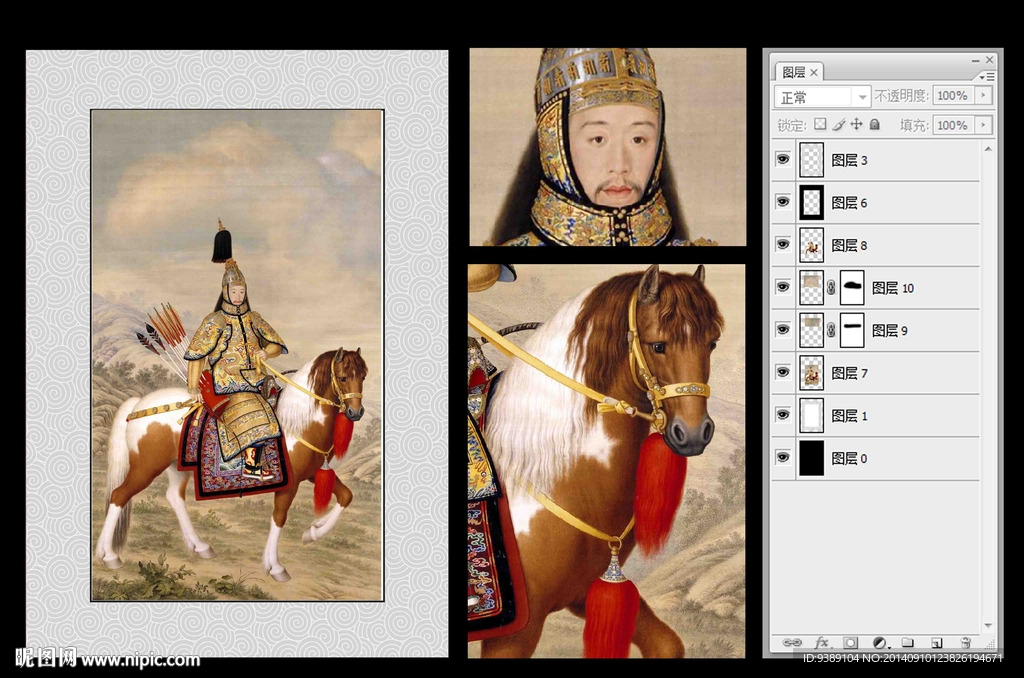Add a layer mask
1024x678 pixels.
(x=850, y=643)
